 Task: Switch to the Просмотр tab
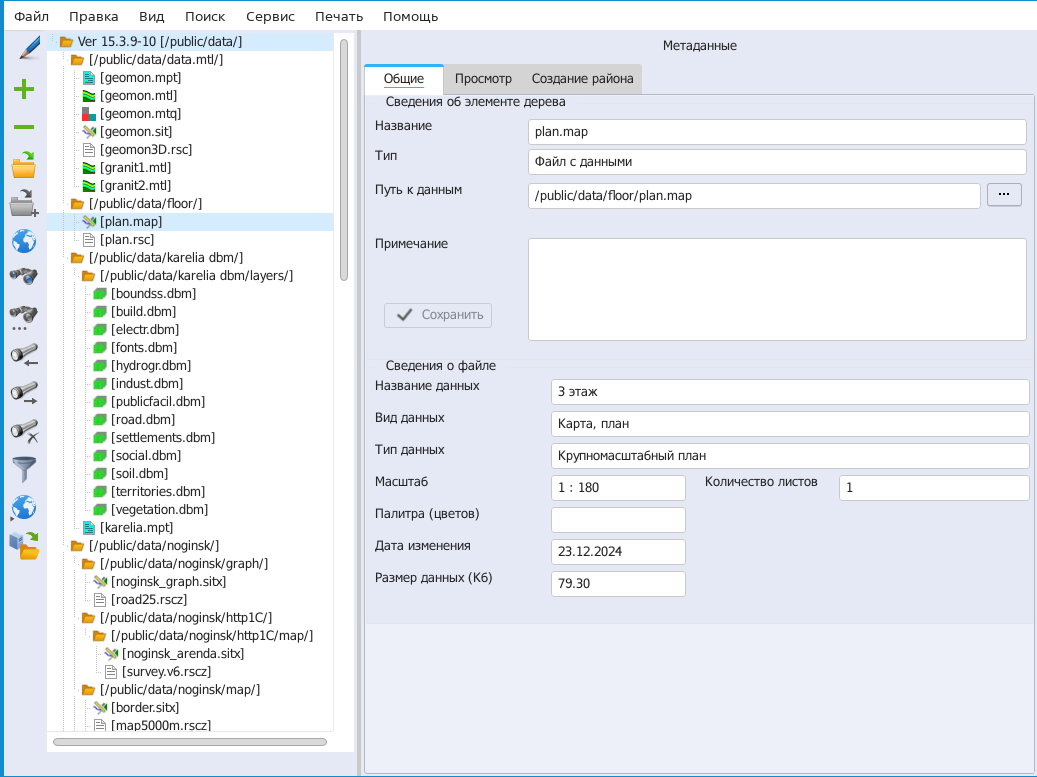coord(483,79)
